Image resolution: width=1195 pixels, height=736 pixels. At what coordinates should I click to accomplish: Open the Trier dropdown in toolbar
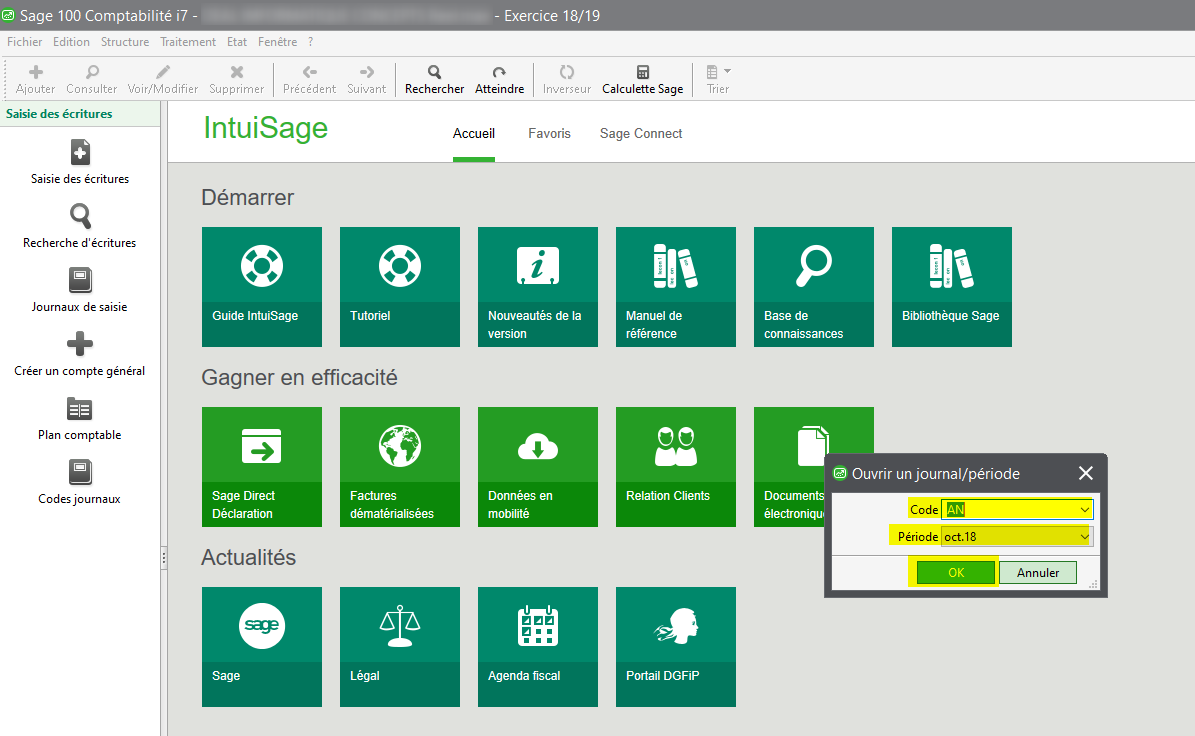(718, 79)
